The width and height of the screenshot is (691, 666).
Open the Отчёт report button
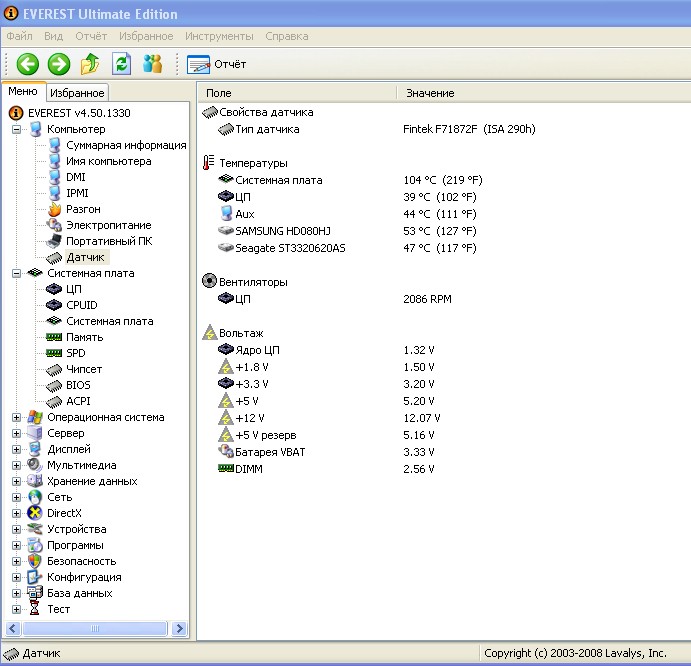(x=216, y=64)
